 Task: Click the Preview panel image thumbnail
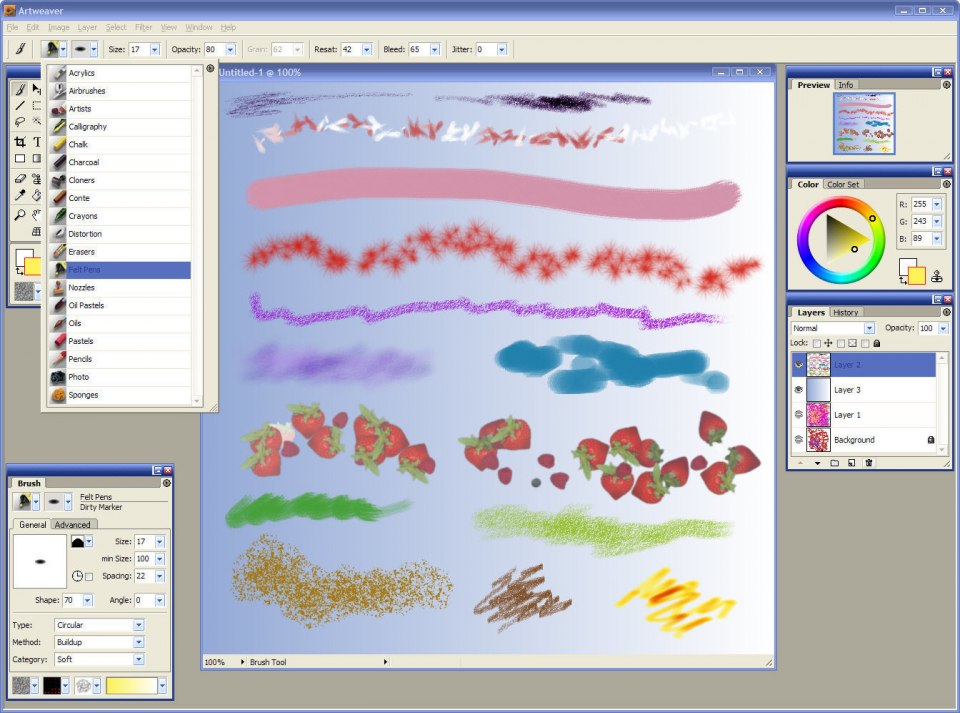pyautogui.click(x=864, y=124)
